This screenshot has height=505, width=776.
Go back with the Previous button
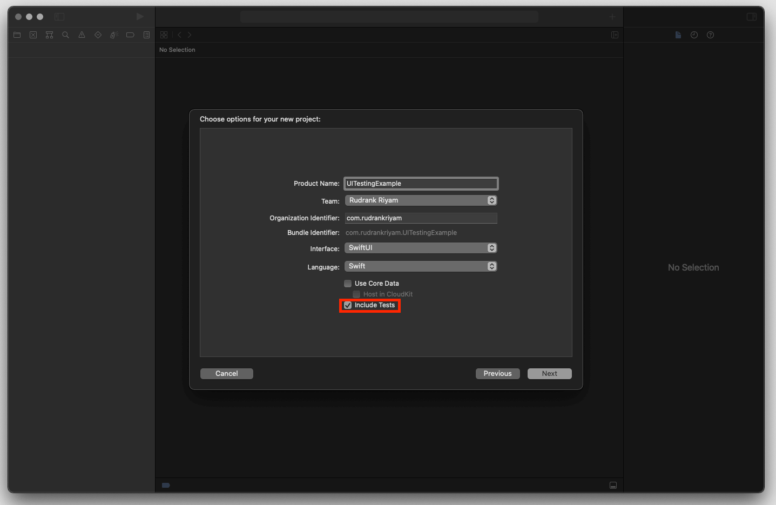(497, 373)
